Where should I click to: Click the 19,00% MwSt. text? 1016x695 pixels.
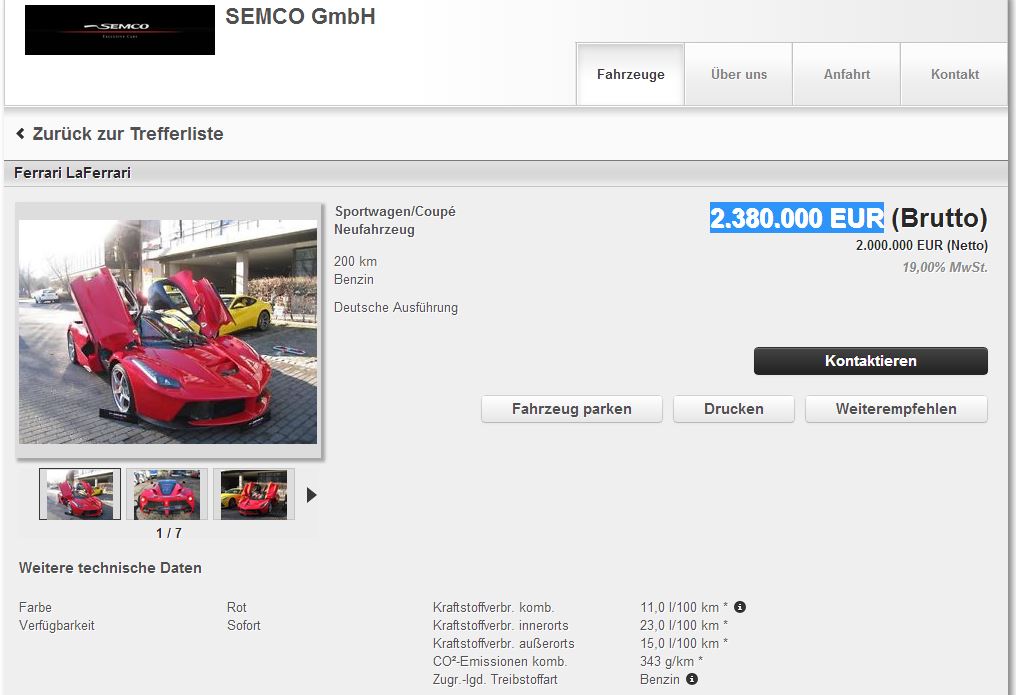[x=945, y=268]
